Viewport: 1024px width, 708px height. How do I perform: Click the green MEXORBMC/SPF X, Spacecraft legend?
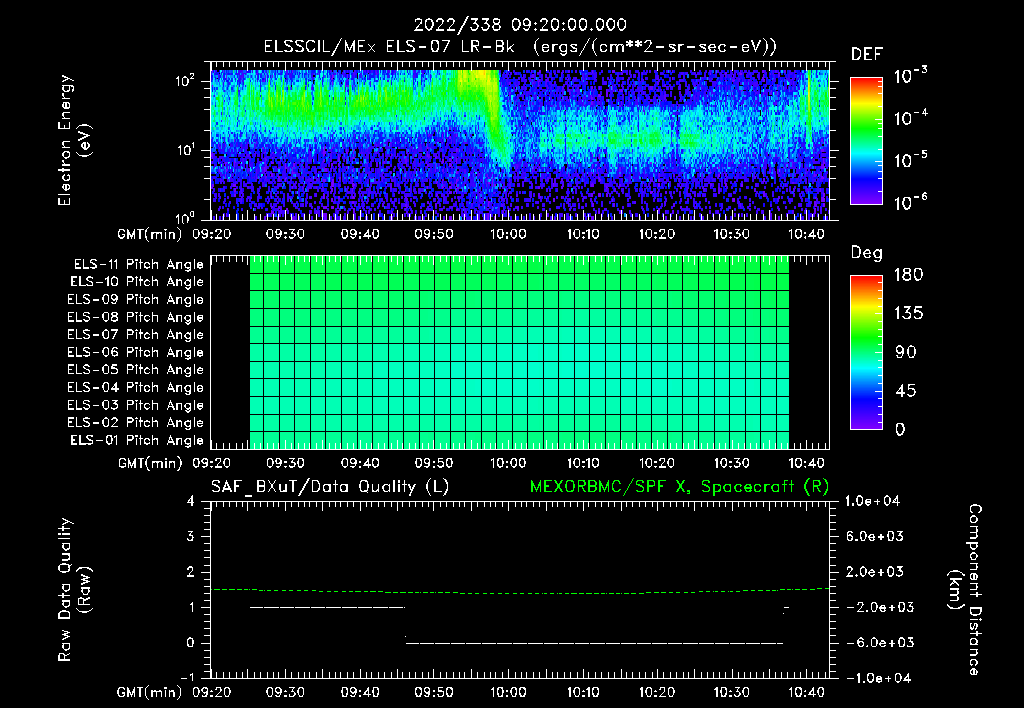[x=679, y=487]
